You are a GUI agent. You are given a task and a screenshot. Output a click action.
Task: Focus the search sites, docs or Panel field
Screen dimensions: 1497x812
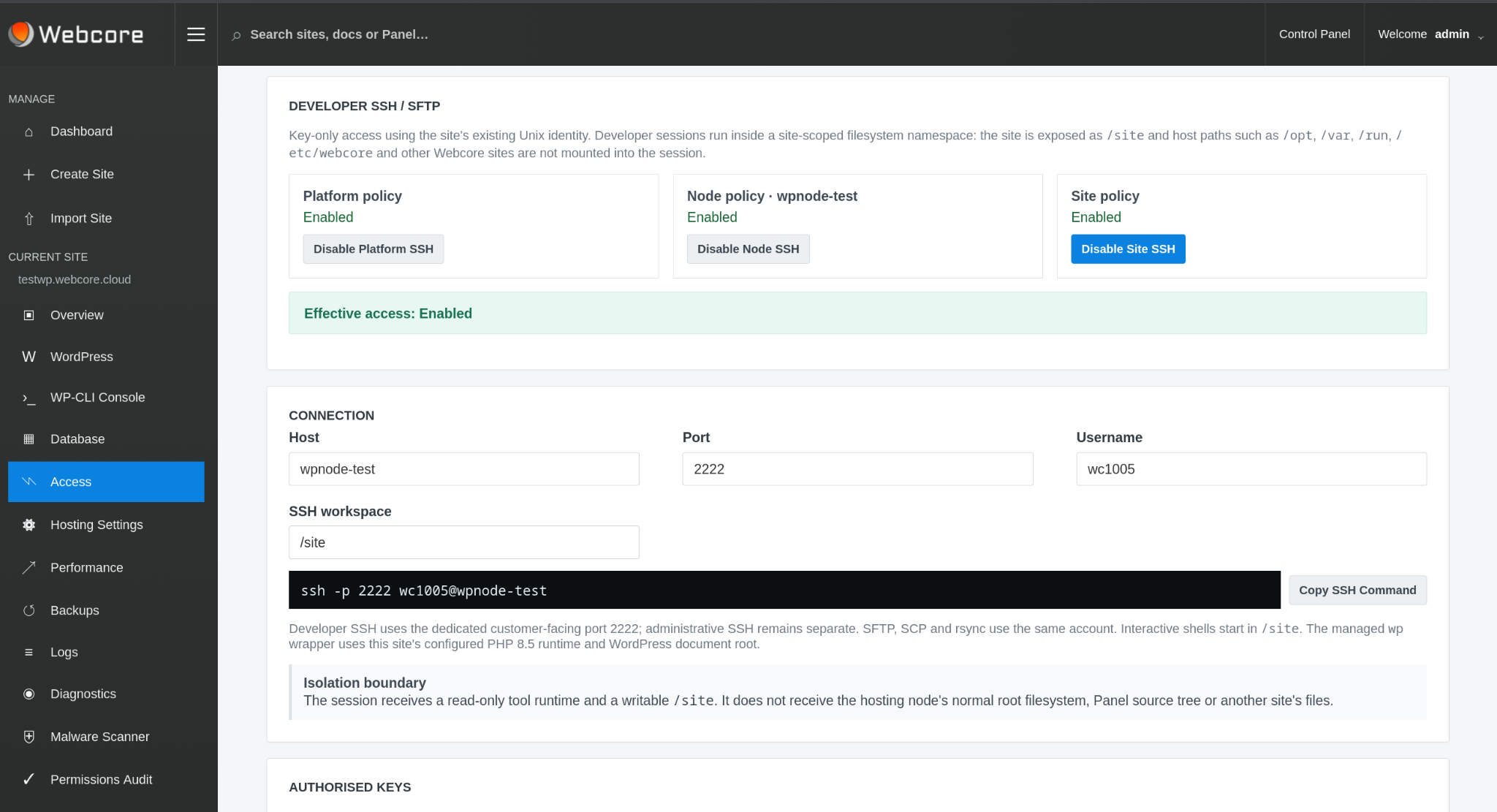click(339, 34)
